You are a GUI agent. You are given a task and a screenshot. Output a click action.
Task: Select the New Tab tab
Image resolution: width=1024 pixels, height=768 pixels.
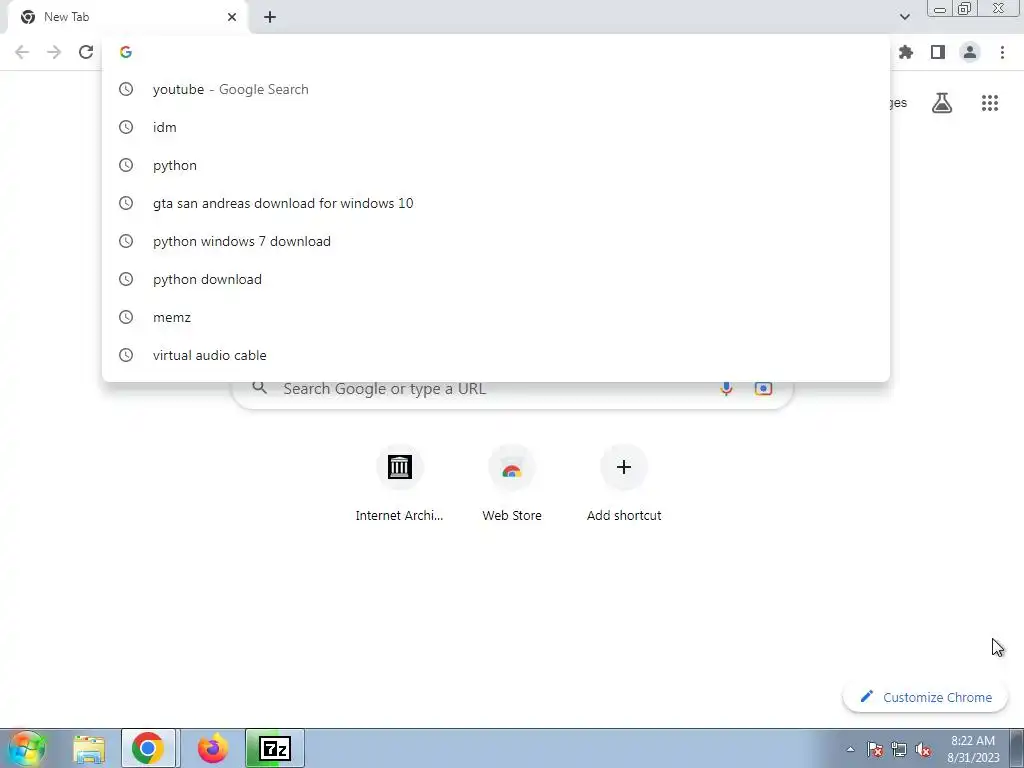127,17
